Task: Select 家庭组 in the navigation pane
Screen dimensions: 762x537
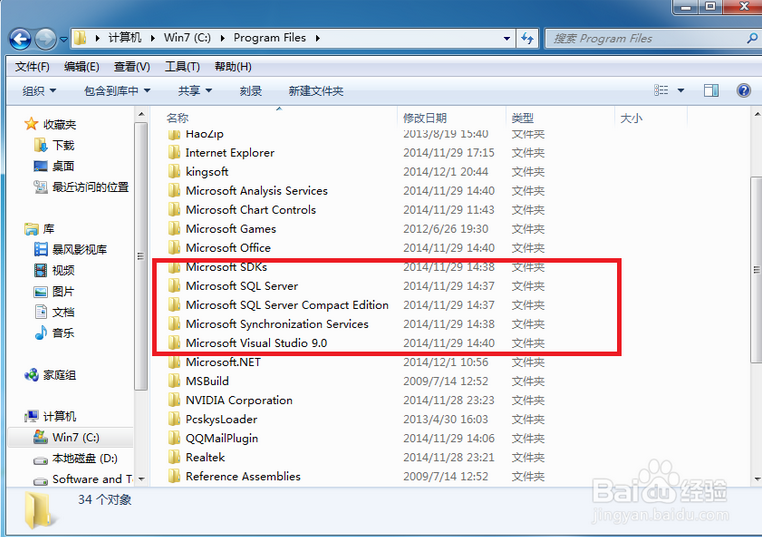Action: pyautogui.click(x=59, y=375)
